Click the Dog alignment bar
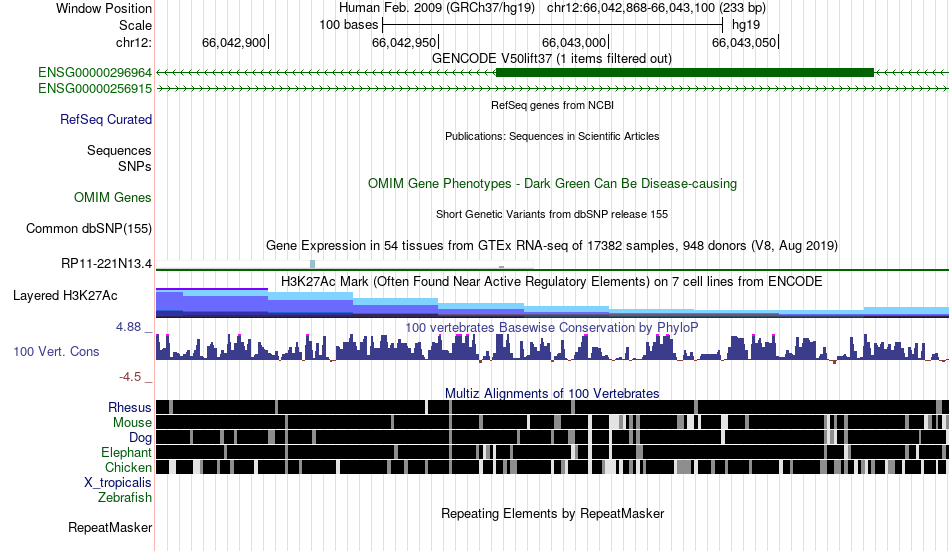 click(x=552, y=437)
